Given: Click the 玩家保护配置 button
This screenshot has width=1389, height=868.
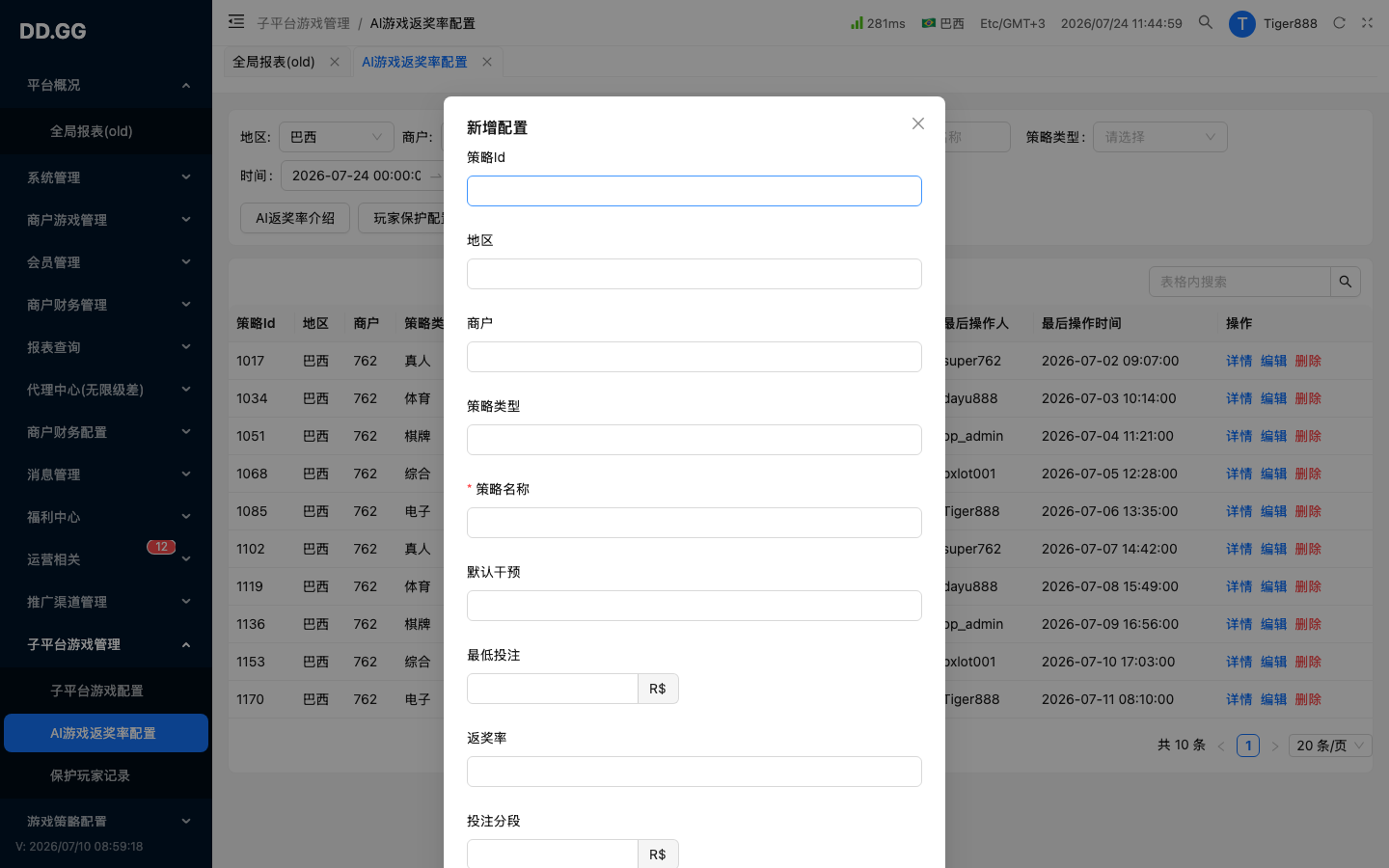Looking at the screenshot, I should (402, 218).
